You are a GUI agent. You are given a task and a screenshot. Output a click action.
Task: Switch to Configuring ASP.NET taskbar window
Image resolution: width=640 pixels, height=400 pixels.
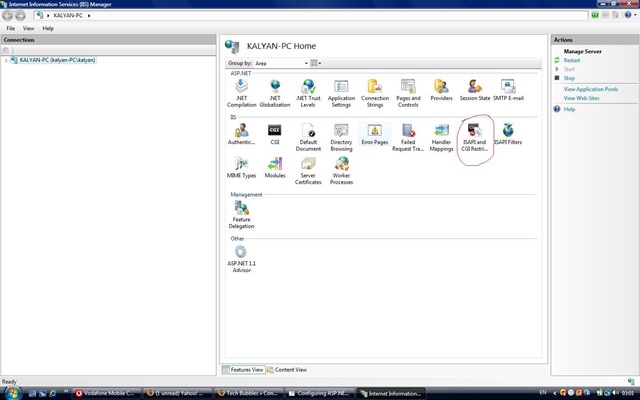click(x=320, y=393)
